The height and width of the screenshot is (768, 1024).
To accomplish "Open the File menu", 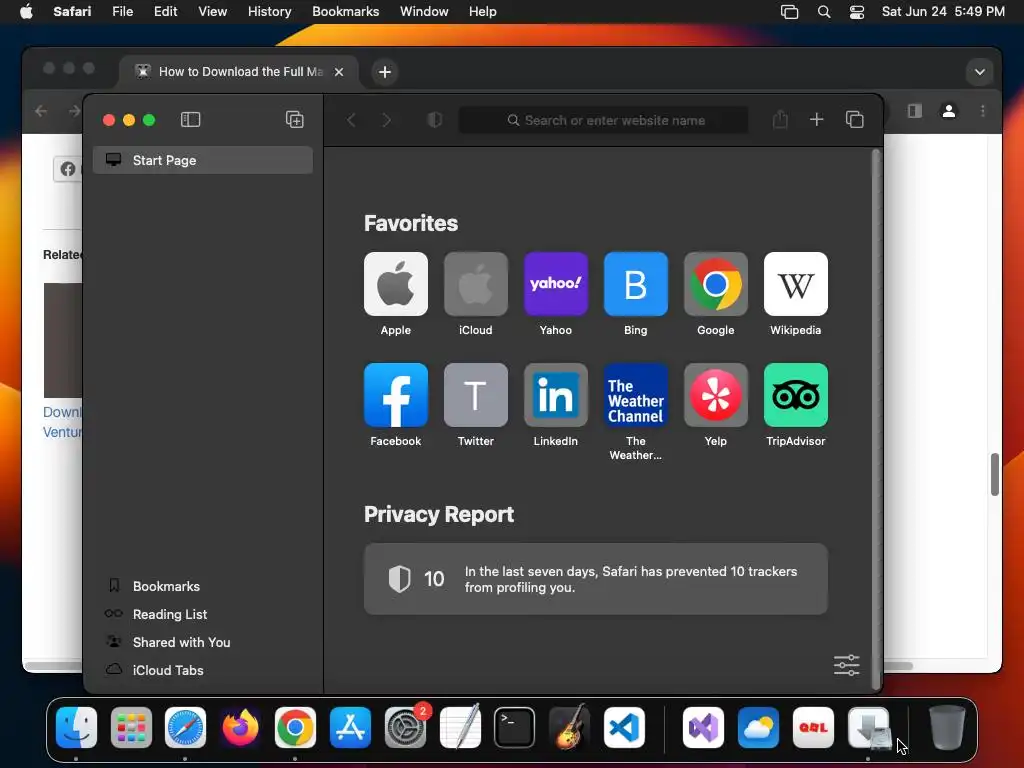I will [x=122, y=12].
